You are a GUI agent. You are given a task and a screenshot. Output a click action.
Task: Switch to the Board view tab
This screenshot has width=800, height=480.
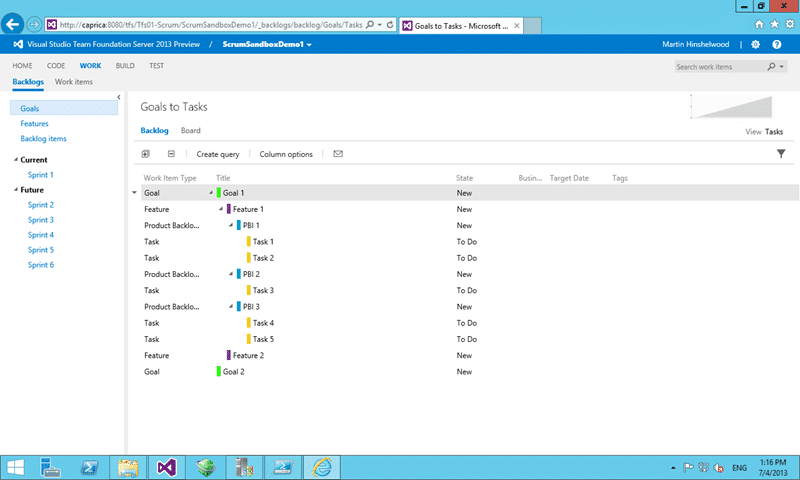pyautogui.click(x=191, y=131)
